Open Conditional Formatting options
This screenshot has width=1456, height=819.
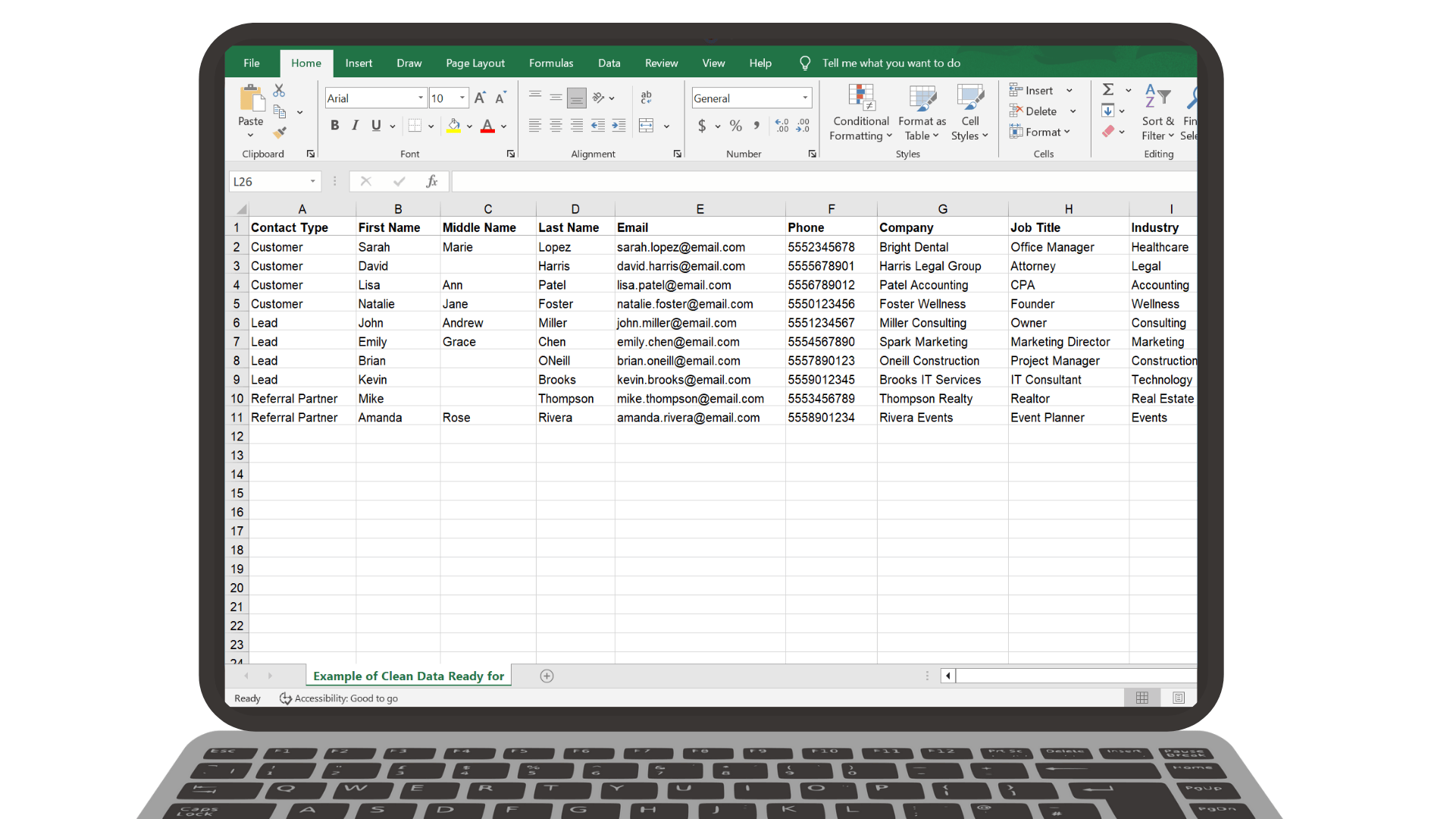click(860, 114)
